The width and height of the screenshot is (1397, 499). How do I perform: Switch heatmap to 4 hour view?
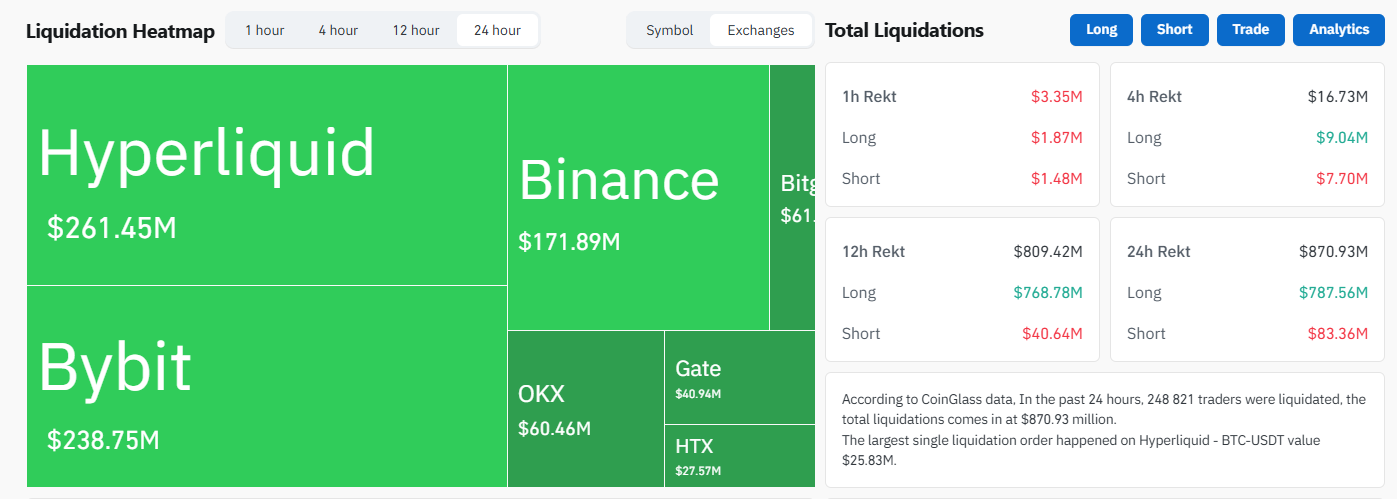tap(338, 30)
